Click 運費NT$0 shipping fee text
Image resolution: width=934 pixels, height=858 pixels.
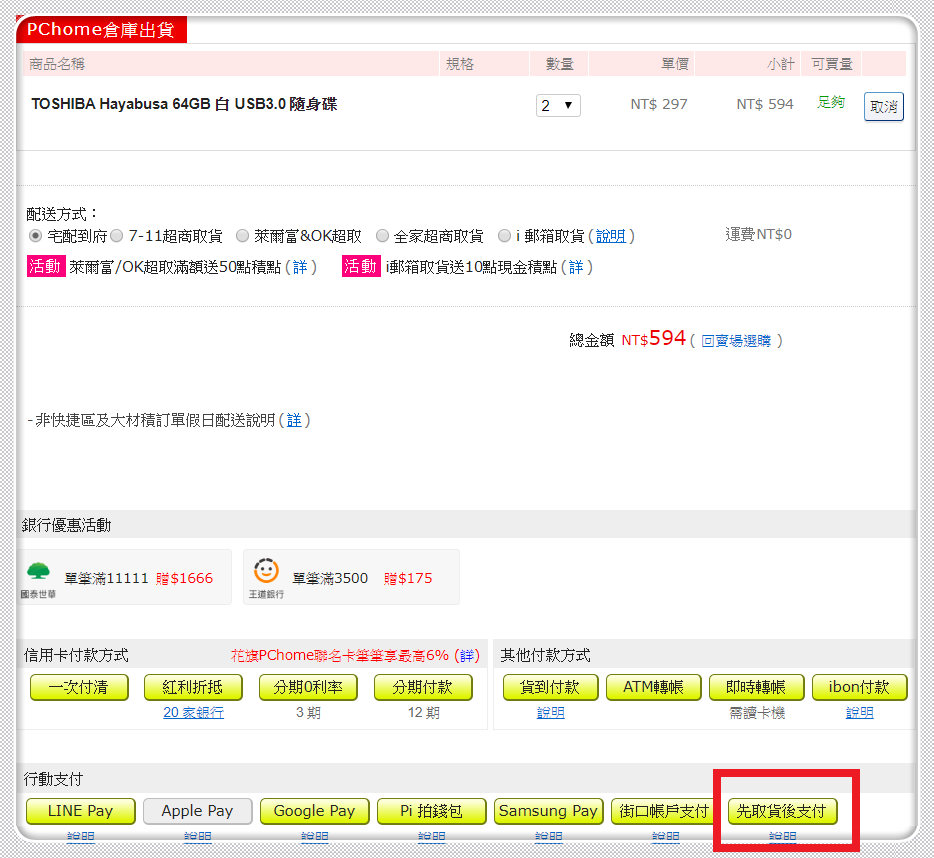point(758,234)
